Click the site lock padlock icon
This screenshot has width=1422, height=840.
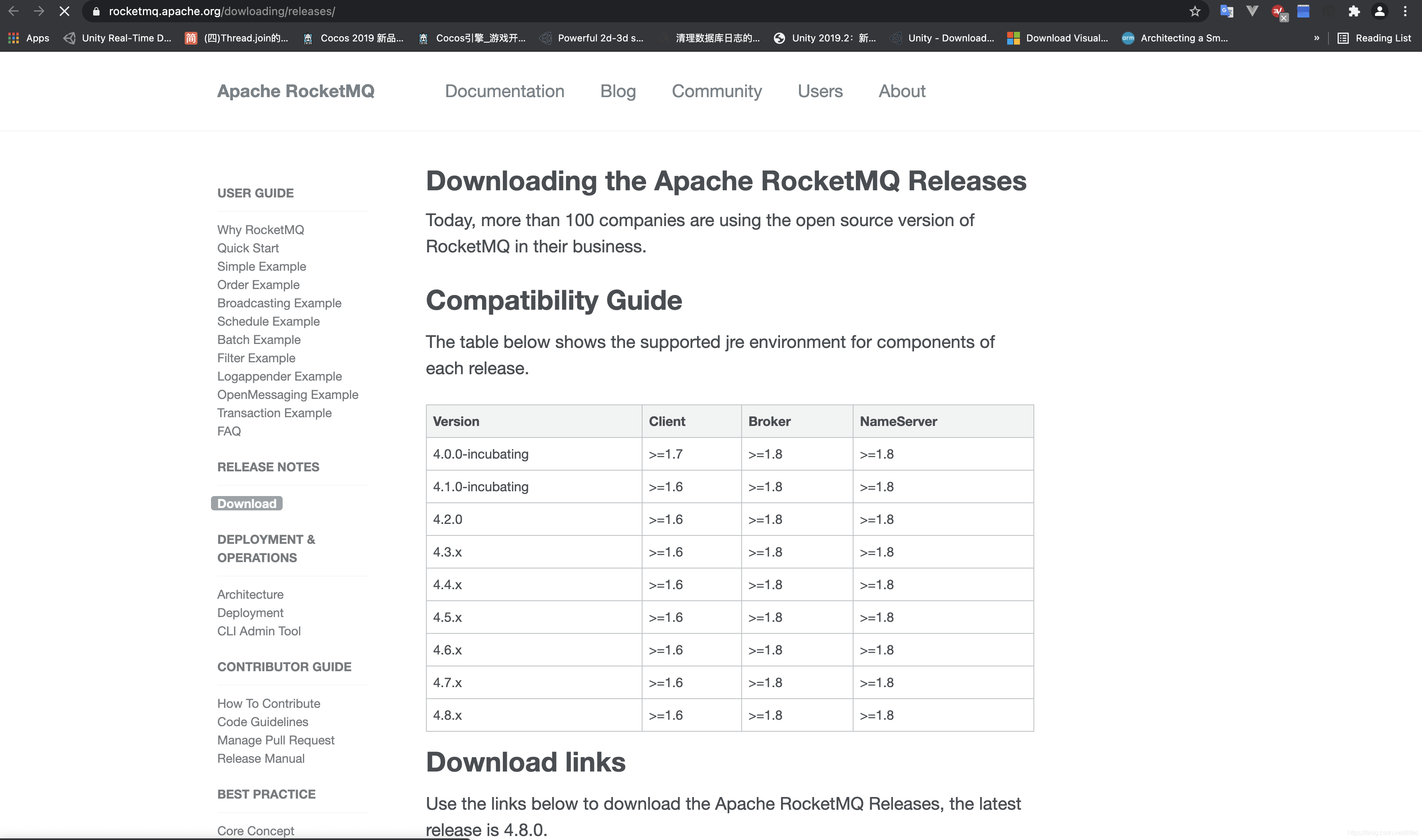click(96, 11)
